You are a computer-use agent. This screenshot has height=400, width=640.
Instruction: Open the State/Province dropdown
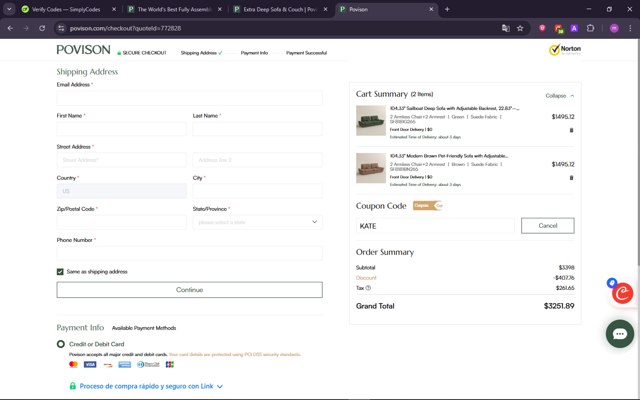tap(258, 222)
